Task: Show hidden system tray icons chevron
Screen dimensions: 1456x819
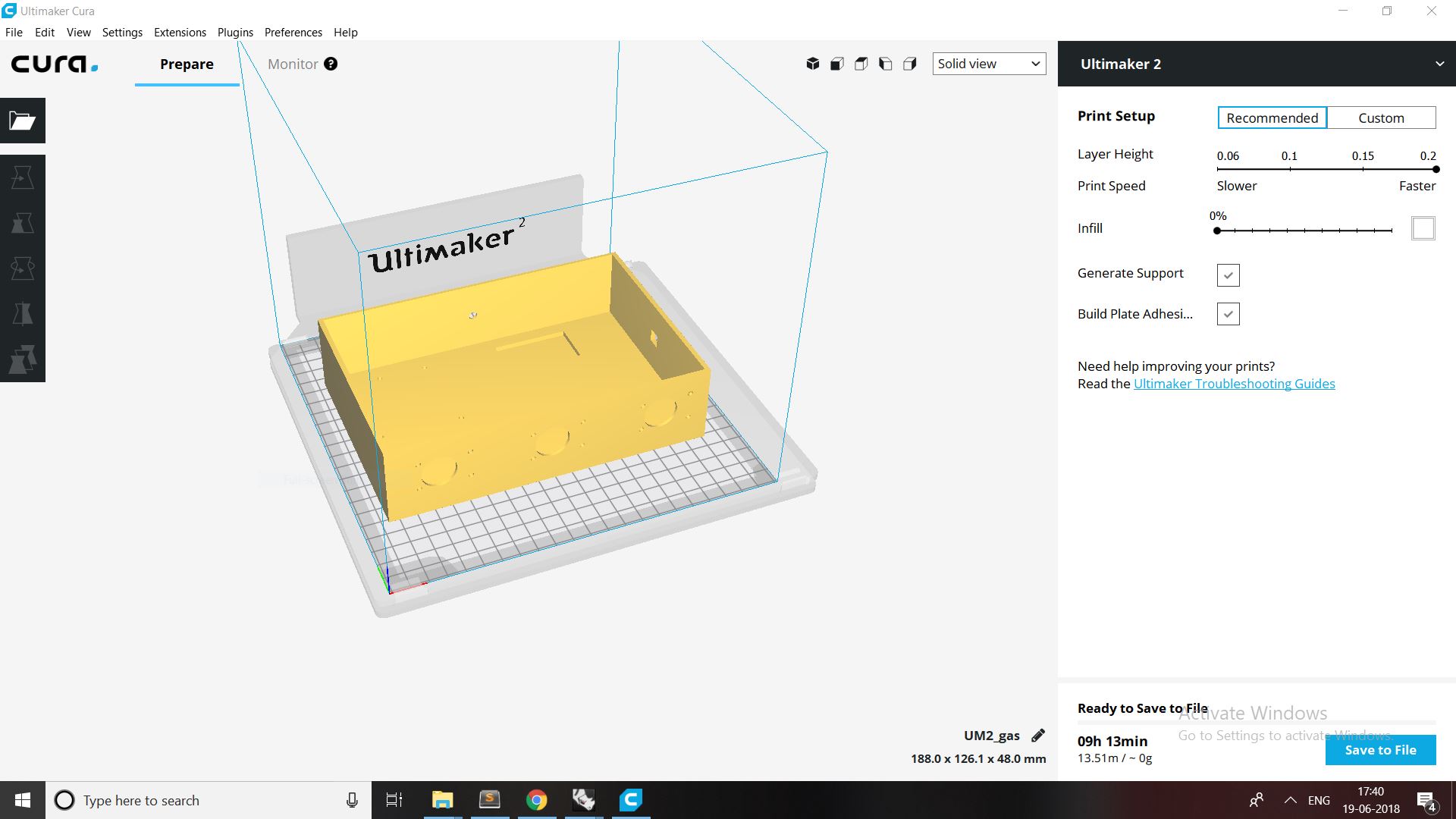Action: 1290,800
